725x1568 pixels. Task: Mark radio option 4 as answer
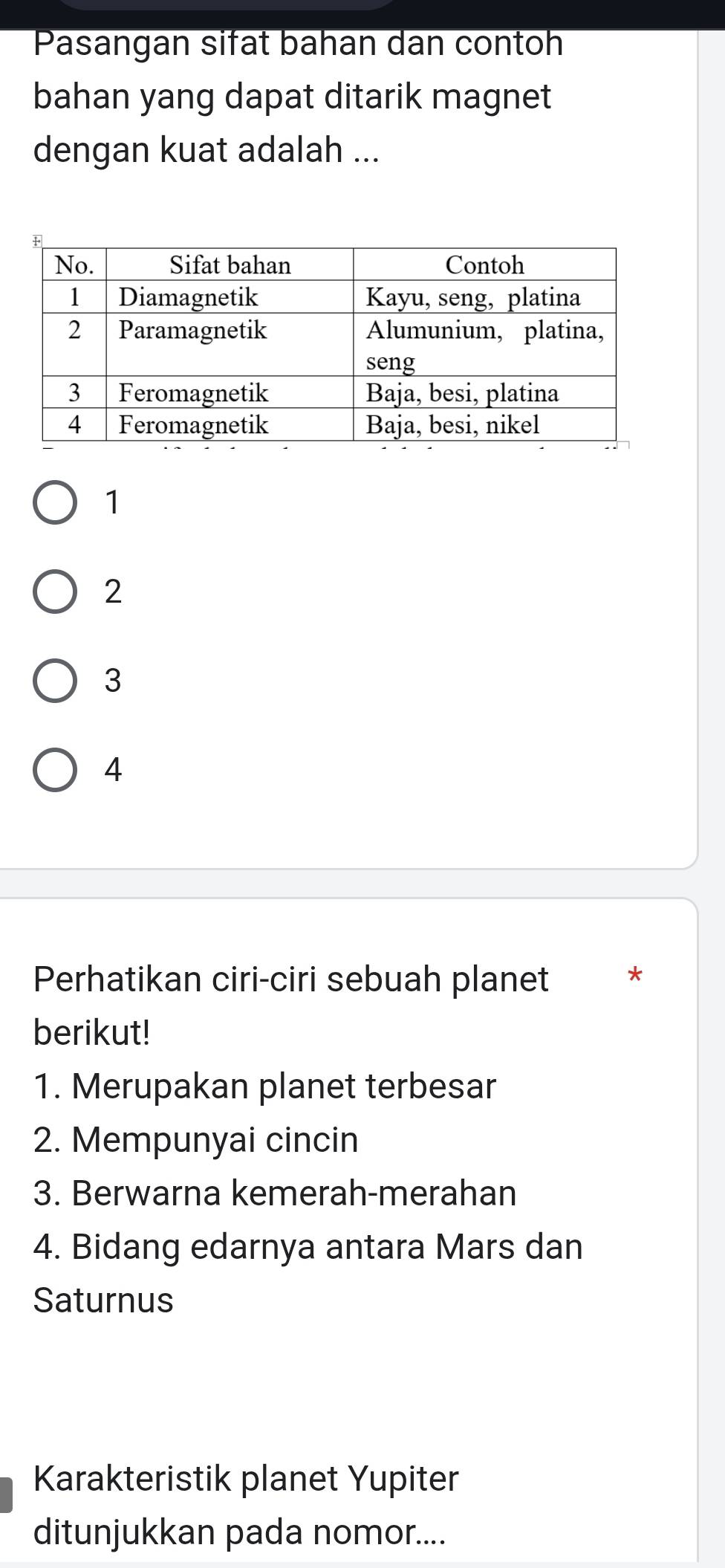[x=54, y=770]
